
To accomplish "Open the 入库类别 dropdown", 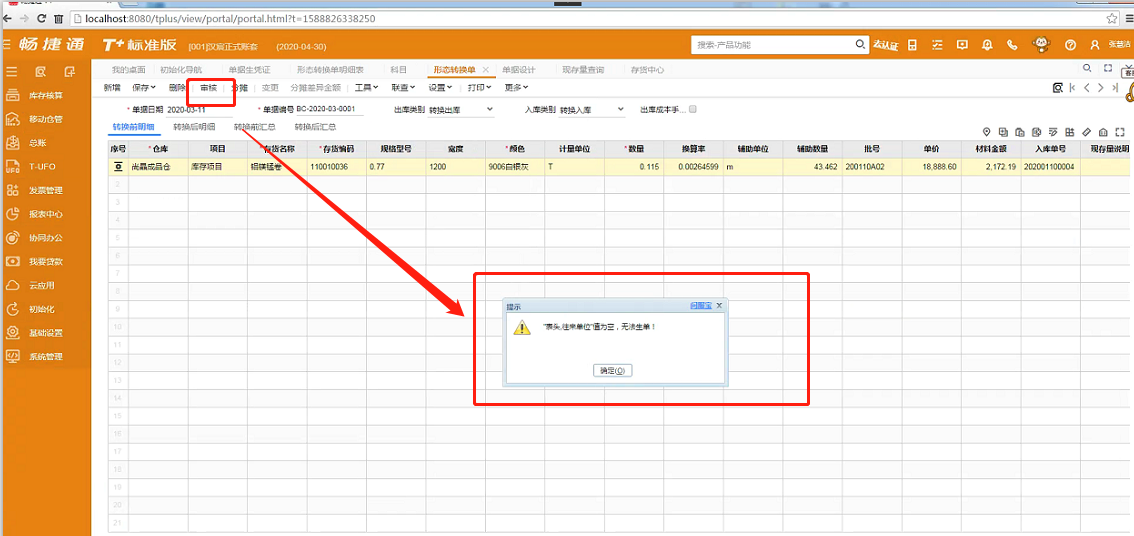I will click(592, 110).
